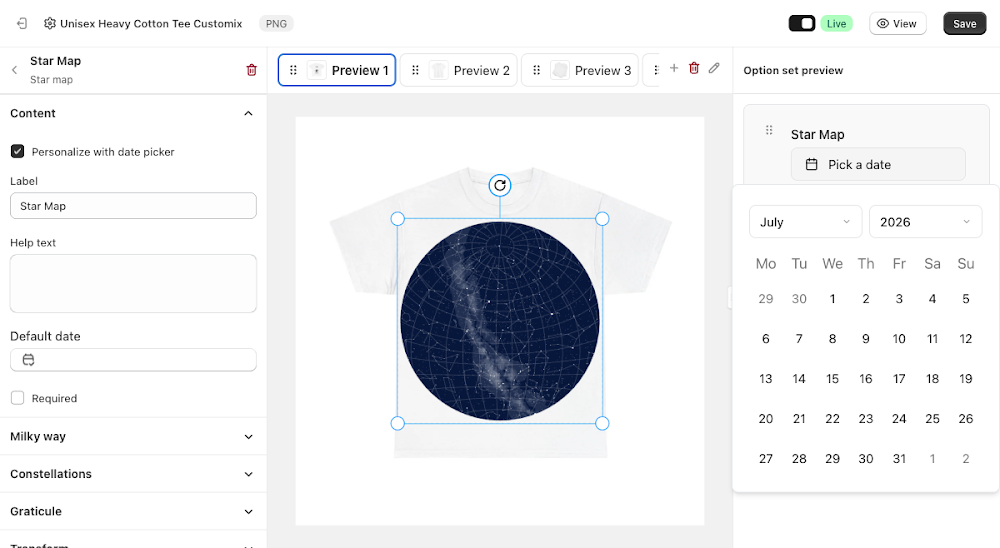Click the drag handle on Preview 1 tab
This screenshot has height=548, width=1000.
click(x=293, y=70)
